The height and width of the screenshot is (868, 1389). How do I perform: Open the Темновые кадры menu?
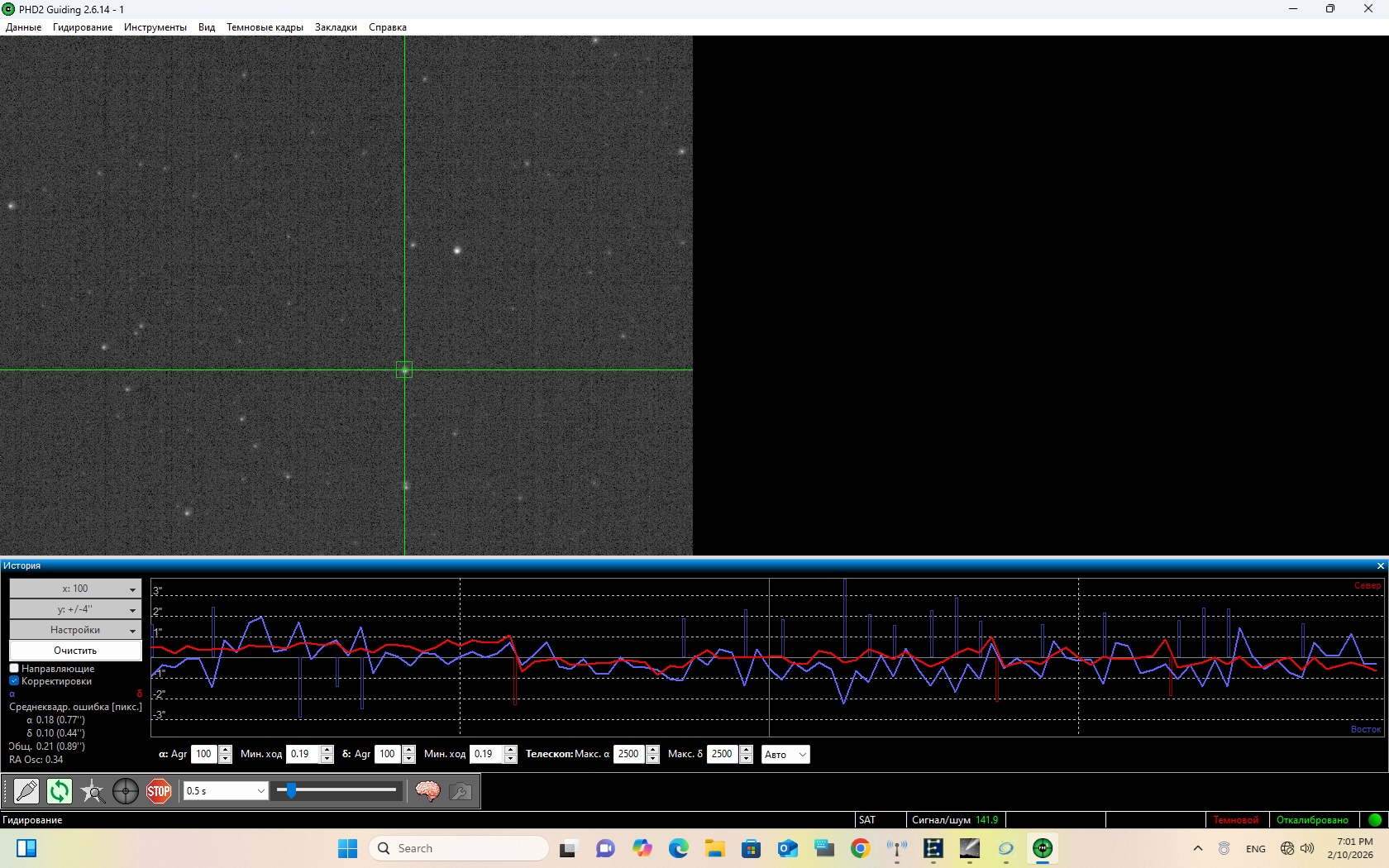pos(265,27)
